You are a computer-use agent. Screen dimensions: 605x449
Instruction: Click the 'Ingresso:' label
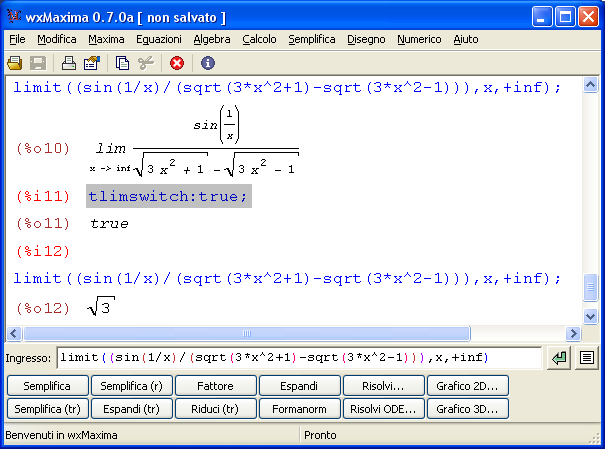tap(28, 358)
